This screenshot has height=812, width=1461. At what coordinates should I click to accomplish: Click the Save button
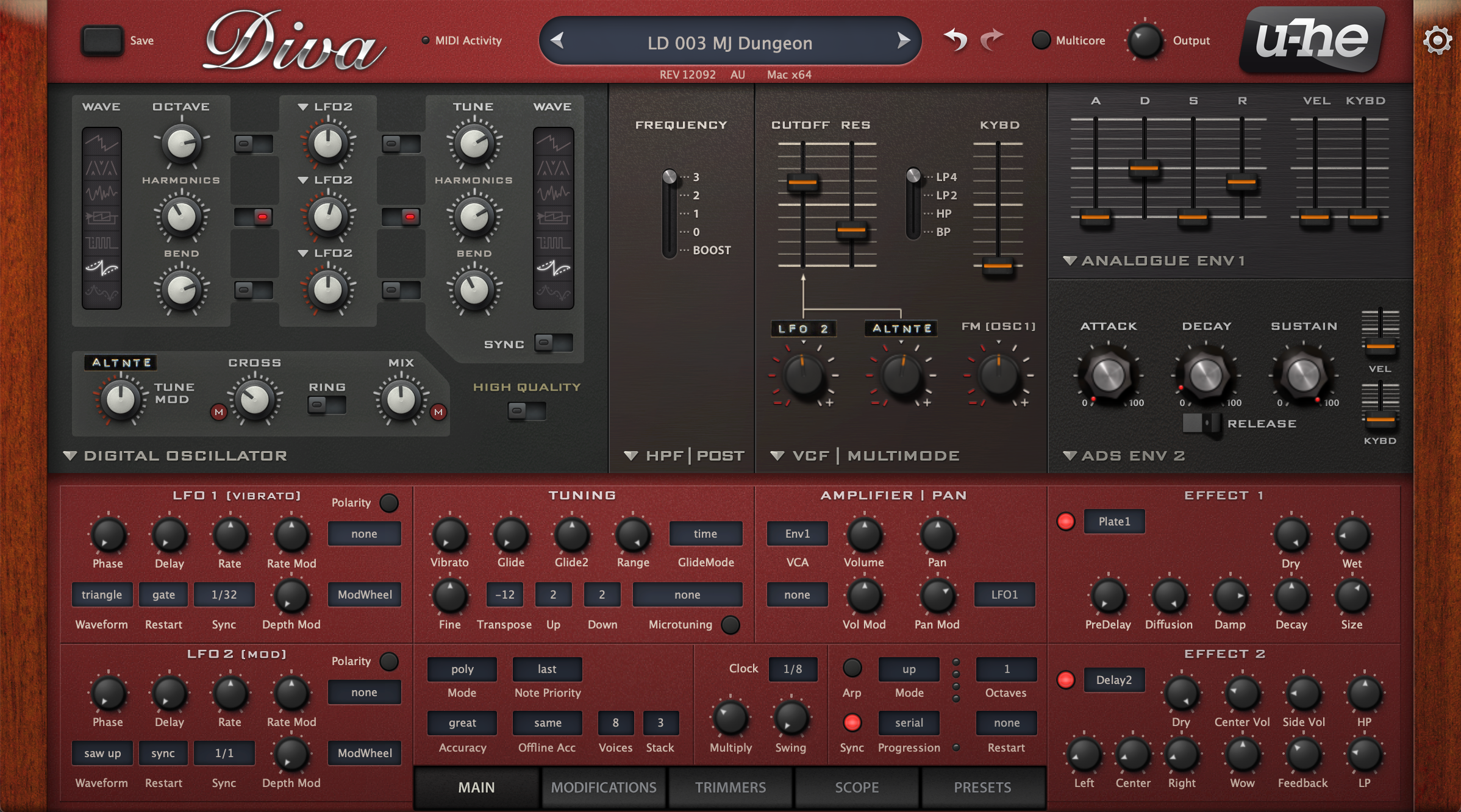[x=102, y=41]
